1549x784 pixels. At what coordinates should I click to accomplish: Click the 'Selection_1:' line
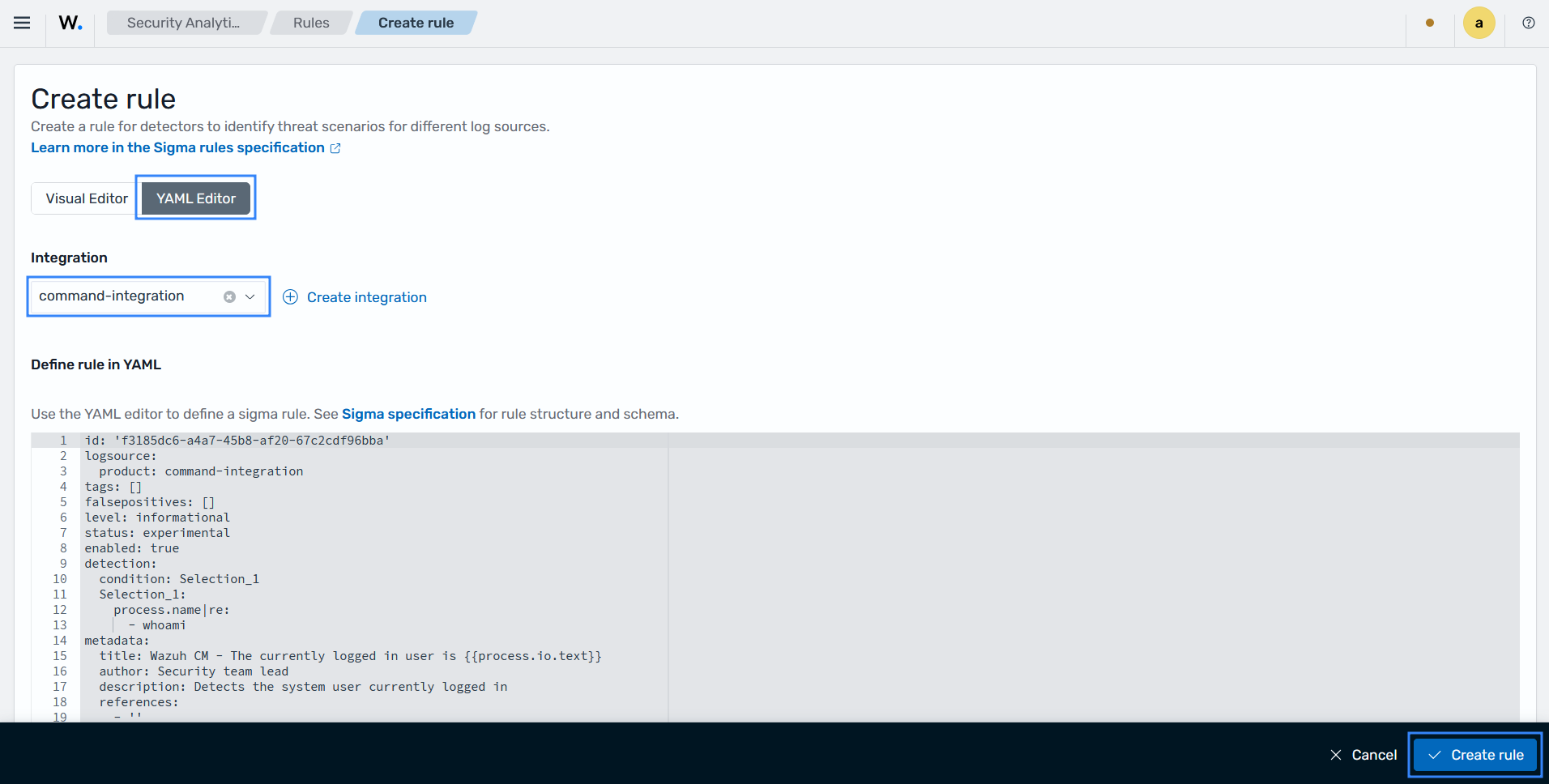tap(143, 594)
